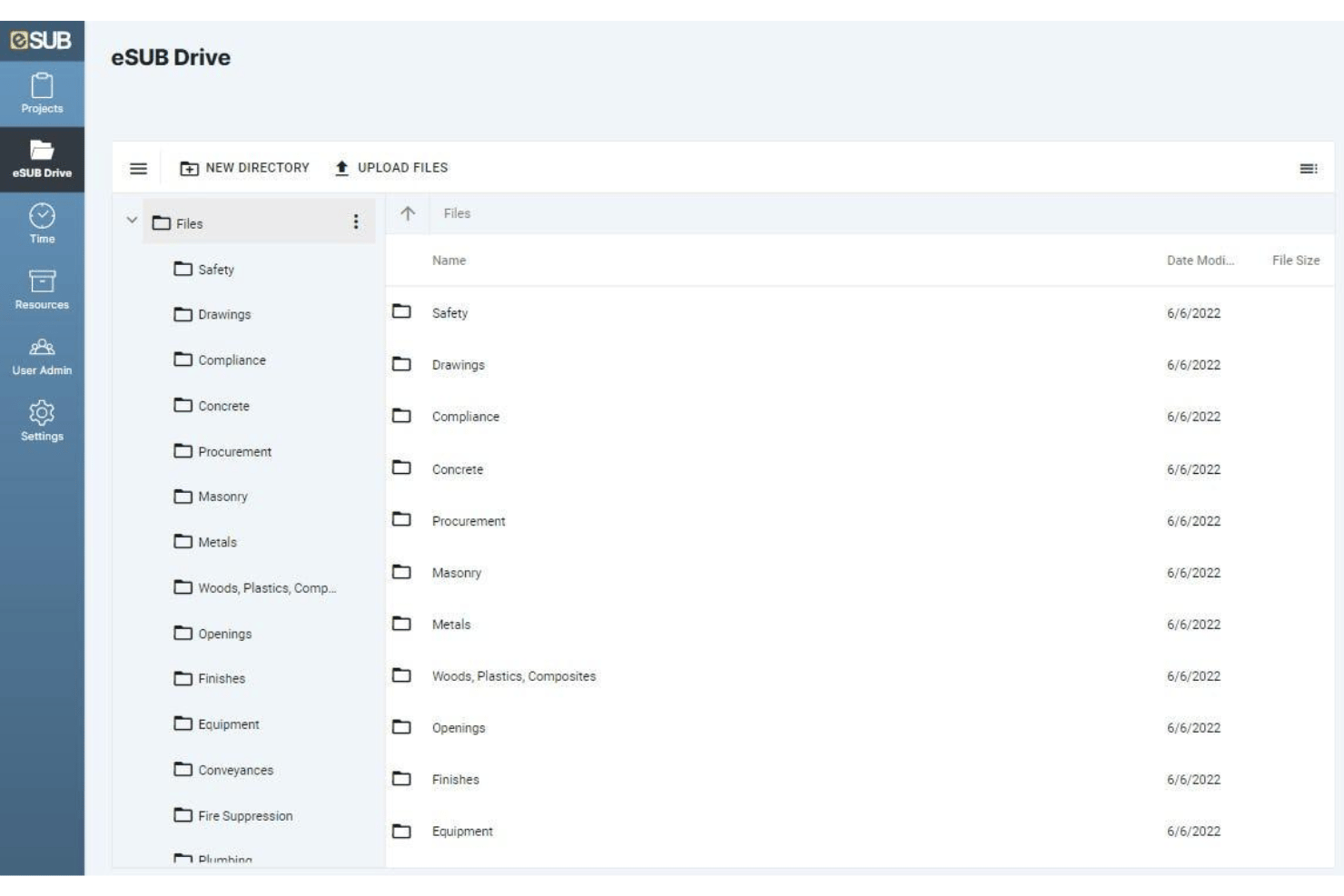
Task: Select Safety folder in the tree
Action: [x=204, y=270]
